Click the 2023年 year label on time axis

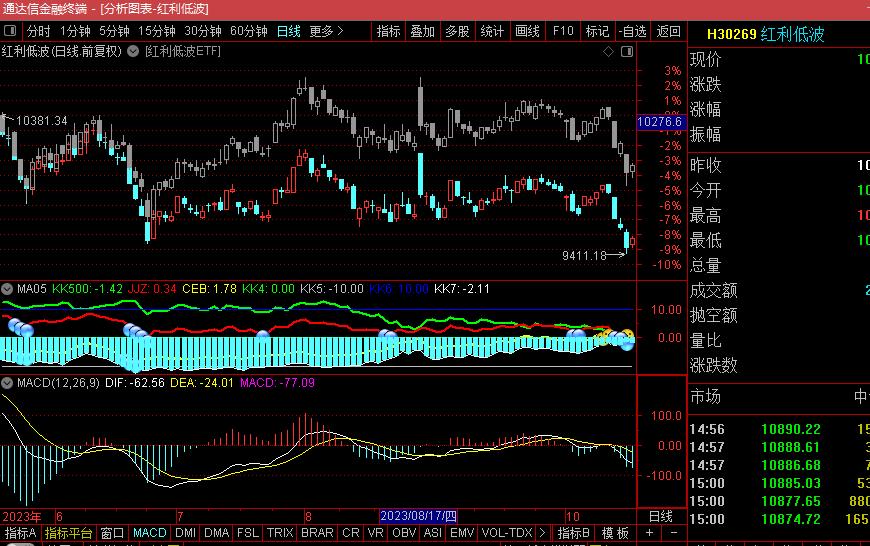pyautogui.click(x=22, y=517)
